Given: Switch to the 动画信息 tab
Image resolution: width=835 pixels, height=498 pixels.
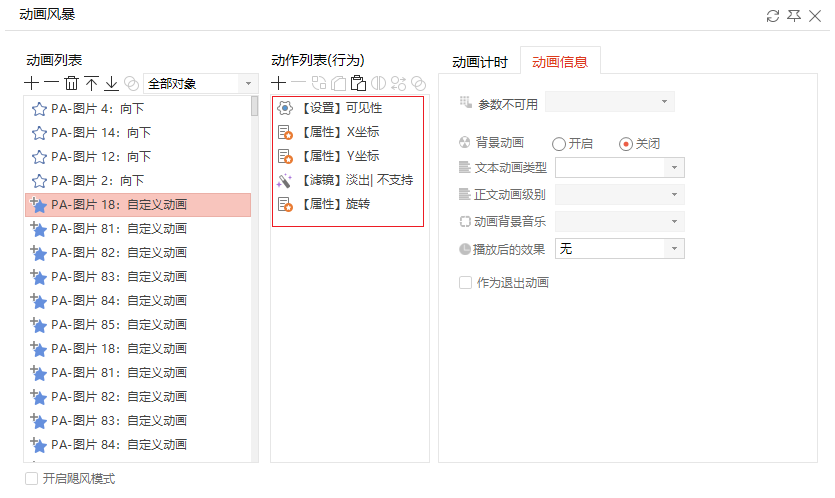Looking at the screenshot, I should [x=560, y=62].
